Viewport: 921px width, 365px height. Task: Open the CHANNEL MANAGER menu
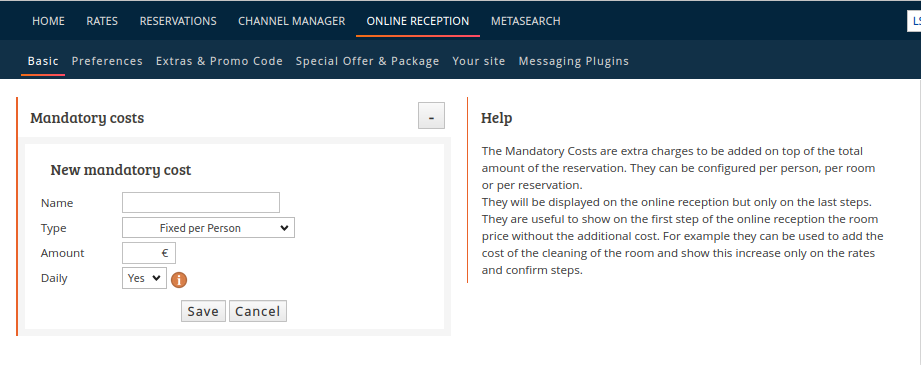(x=291, y=21)
